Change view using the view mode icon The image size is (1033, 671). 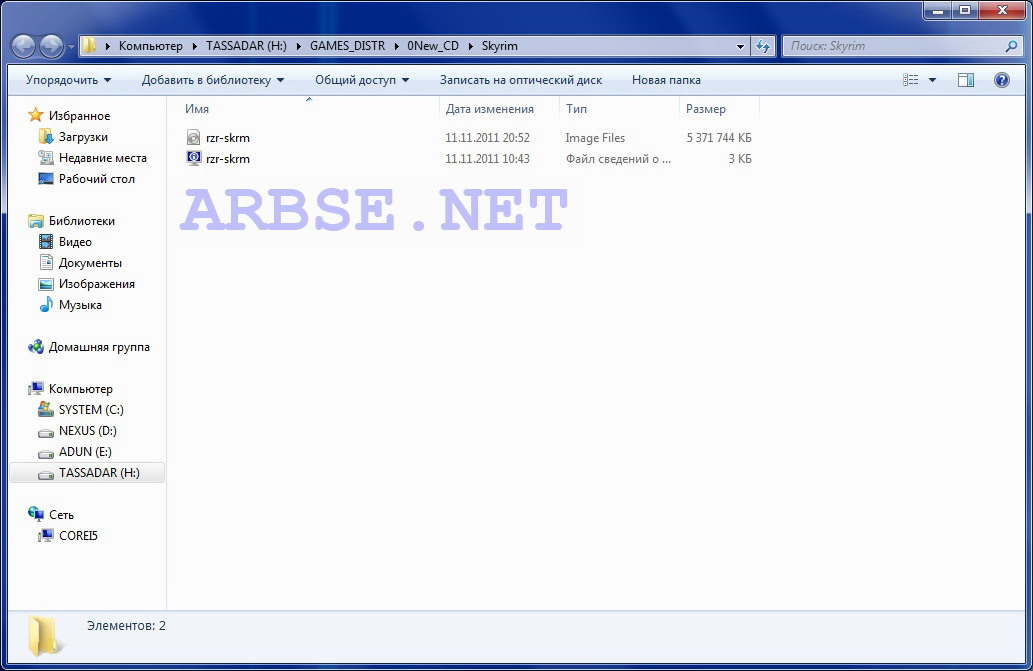(x=910, y=80)
